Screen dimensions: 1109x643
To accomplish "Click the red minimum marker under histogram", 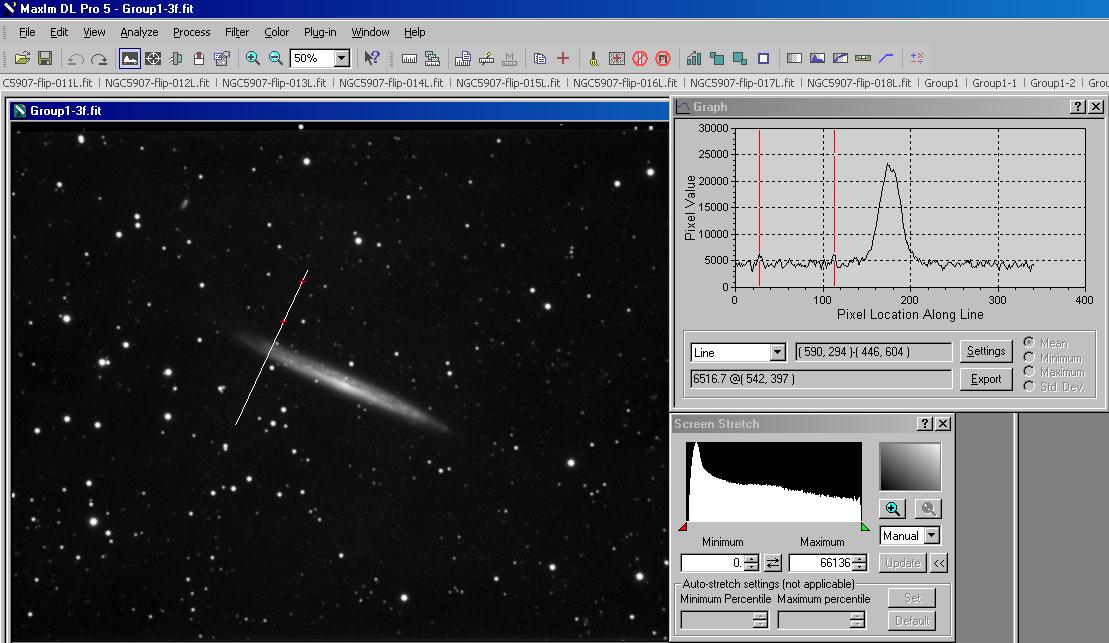I will [x=683, y=527].
